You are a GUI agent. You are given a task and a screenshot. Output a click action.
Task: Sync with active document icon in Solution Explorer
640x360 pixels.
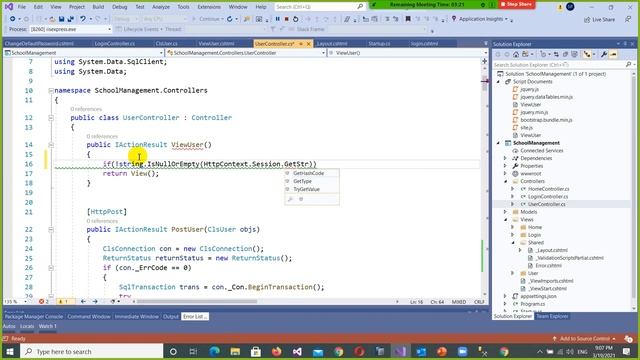pyautogui.click(x=556, y=54)
